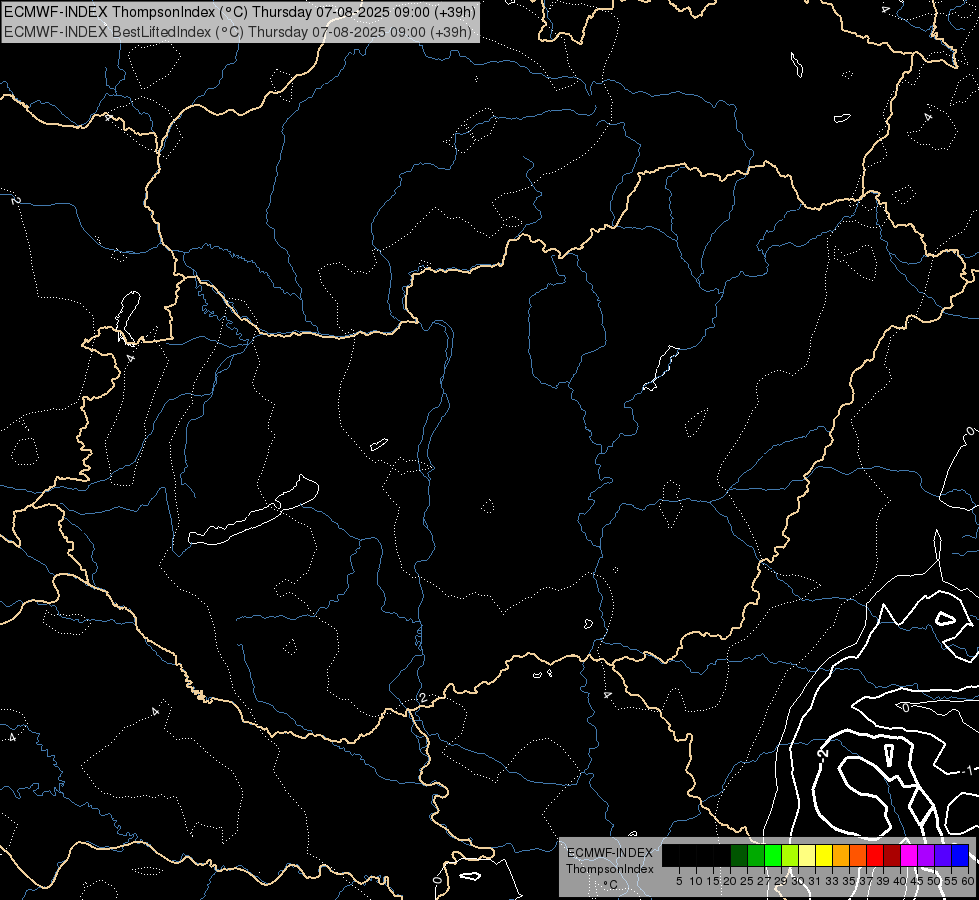This screenshot has height=900, width=979.
Task: Pick the bright red 37–39 legend swatch
Action: pos(875,855)
